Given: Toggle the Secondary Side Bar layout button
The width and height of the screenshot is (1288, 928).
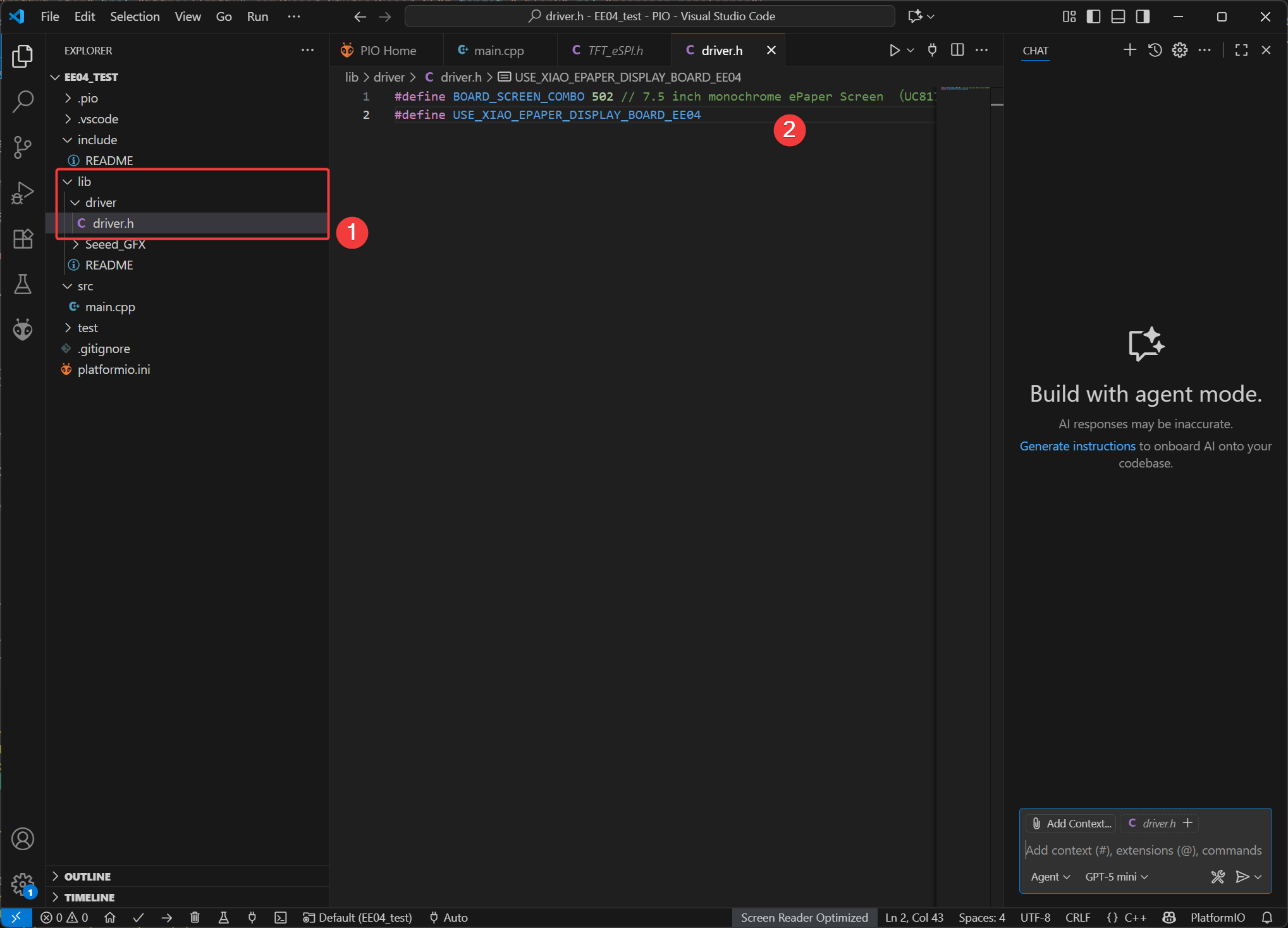Looking at the screenshot, I should tap(1143, 16).
